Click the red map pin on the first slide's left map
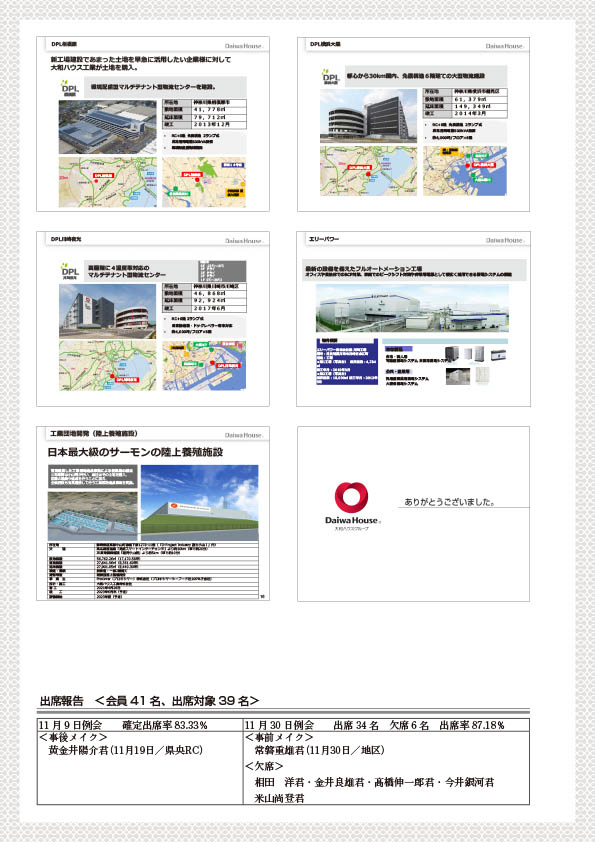The image size is (595, 842). (97, 181)
